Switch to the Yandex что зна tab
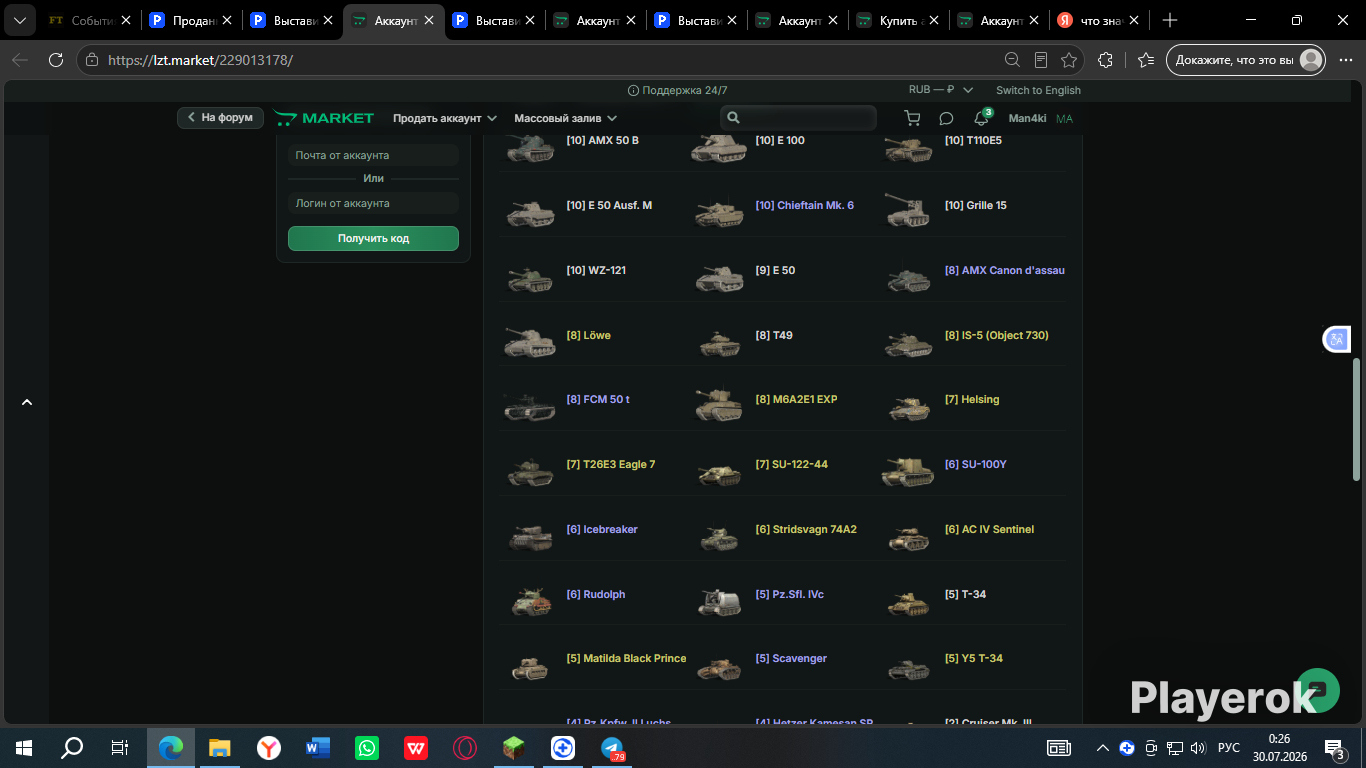 coord(1099,20)
